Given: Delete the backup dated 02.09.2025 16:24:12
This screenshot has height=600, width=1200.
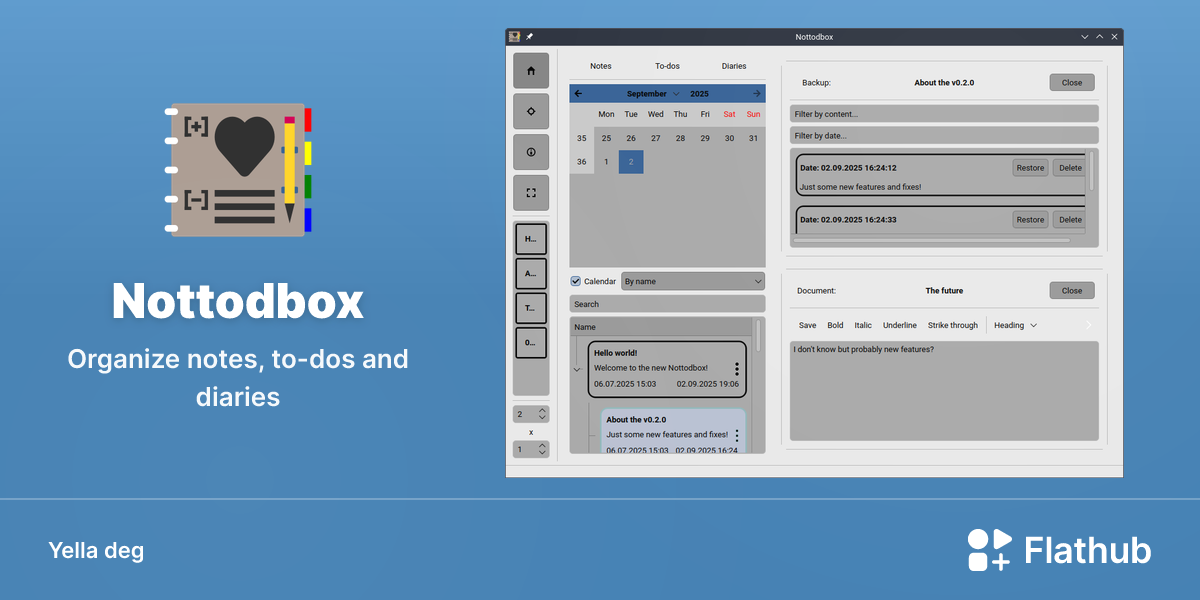Looking at the screenshot, I should tap(1069, 168).
